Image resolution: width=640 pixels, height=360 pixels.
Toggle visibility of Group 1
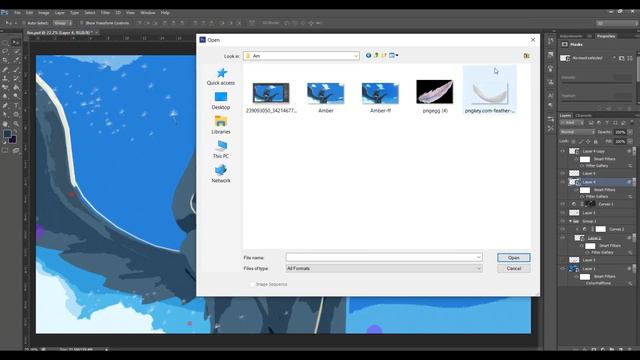[x=562, y=221]
